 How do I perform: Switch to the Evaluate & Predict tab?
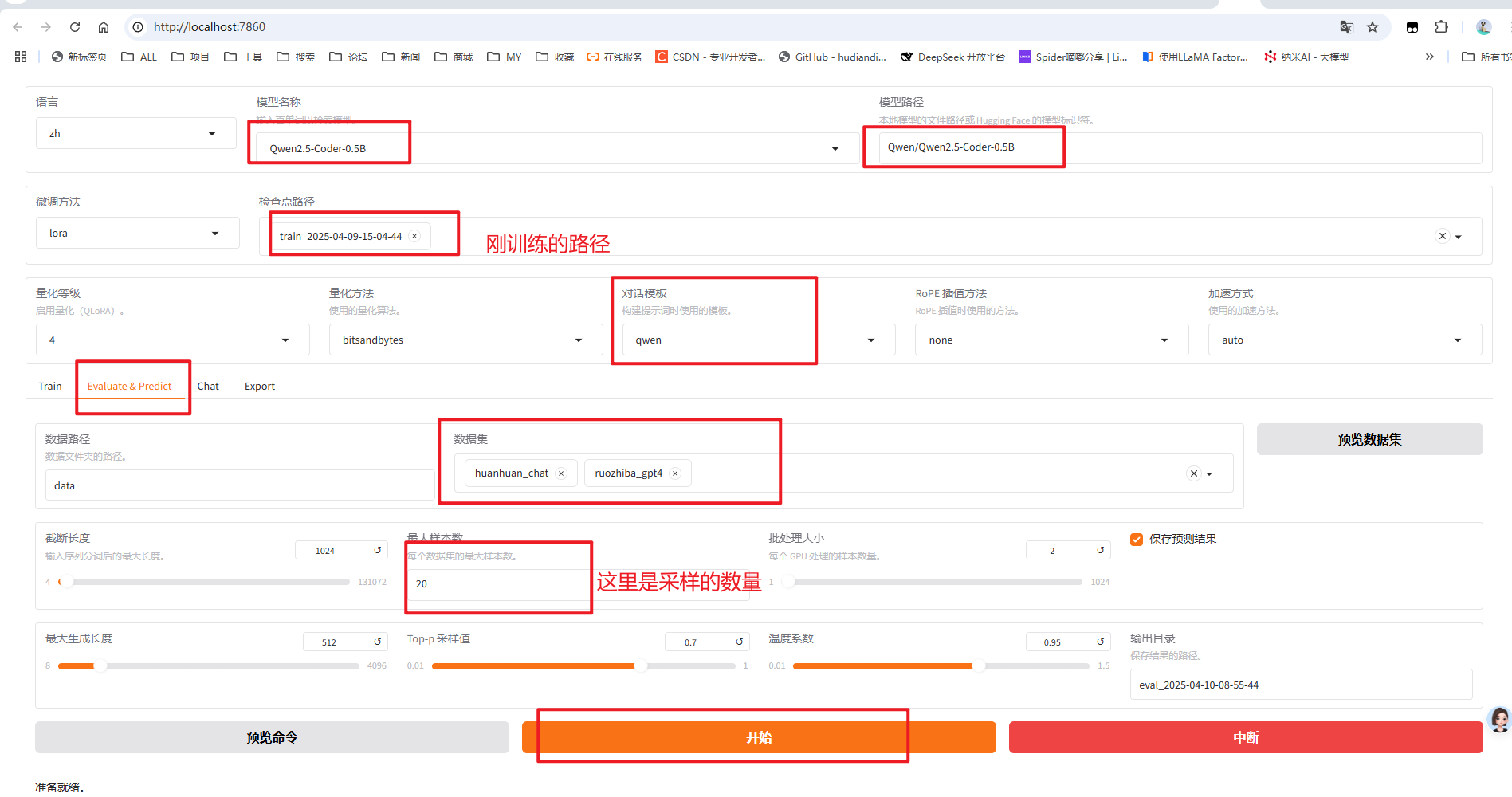click(129, 386)
